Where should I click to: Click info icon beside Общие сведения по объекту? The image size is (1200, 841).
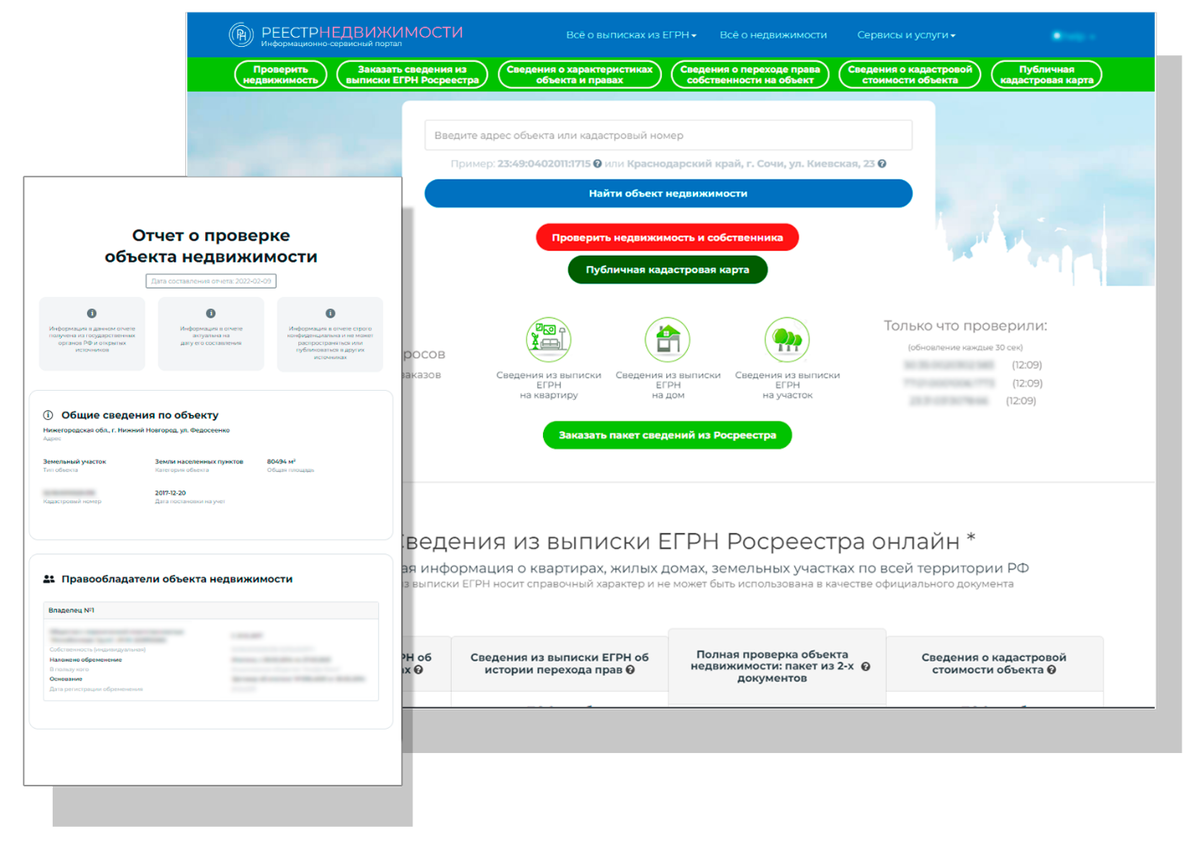[x=48, y=415]
